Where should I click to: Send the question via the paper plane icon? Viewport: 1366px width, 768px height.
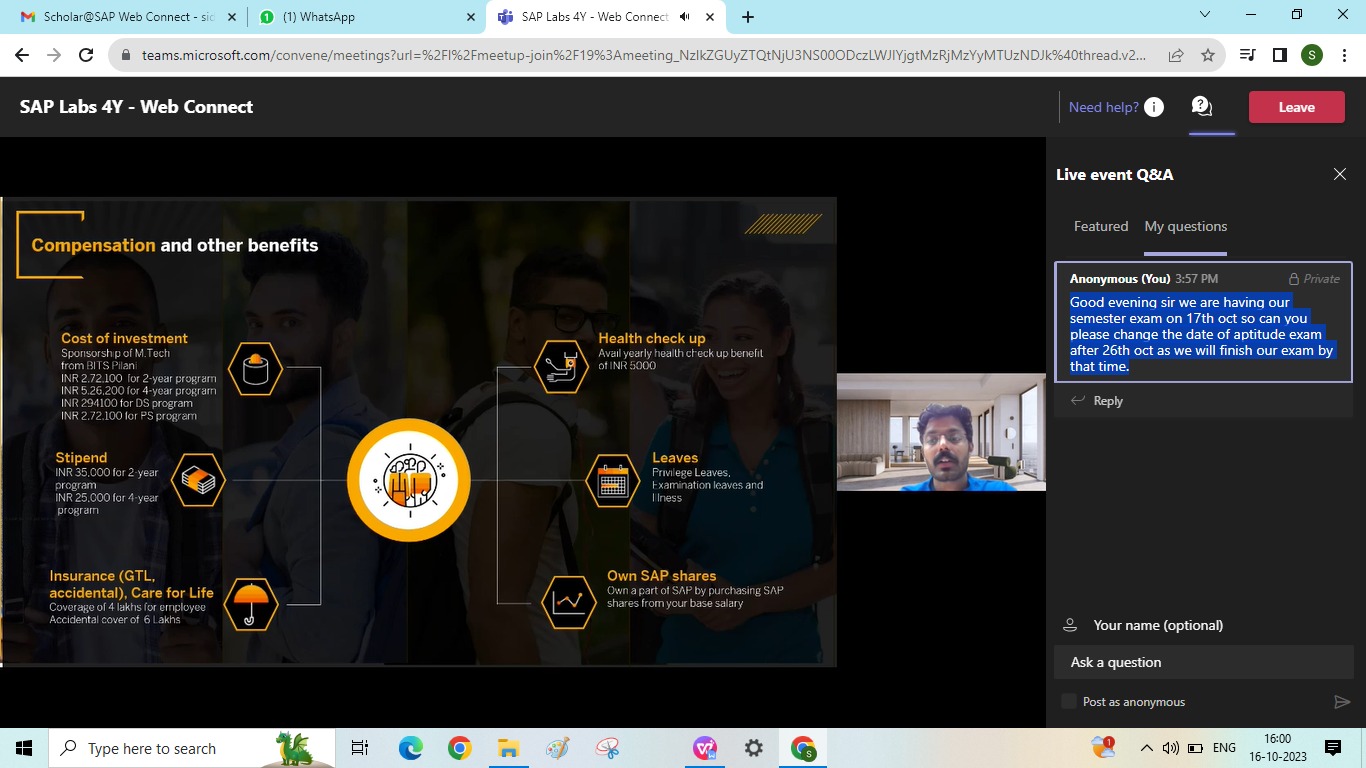[x=1343, y=702]
